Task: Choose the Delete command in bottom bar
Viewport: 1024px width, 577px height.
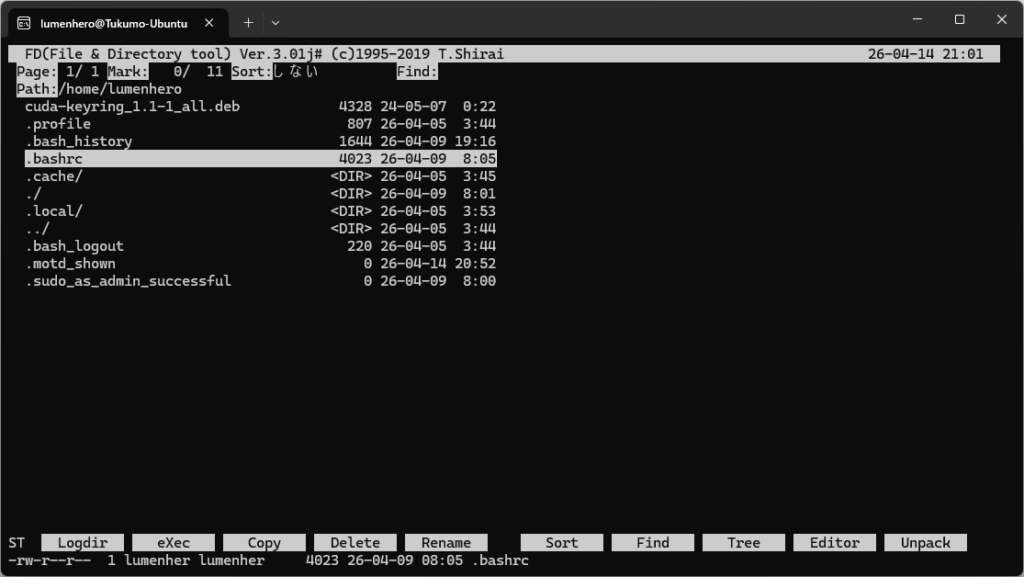Action: (355, 543)
